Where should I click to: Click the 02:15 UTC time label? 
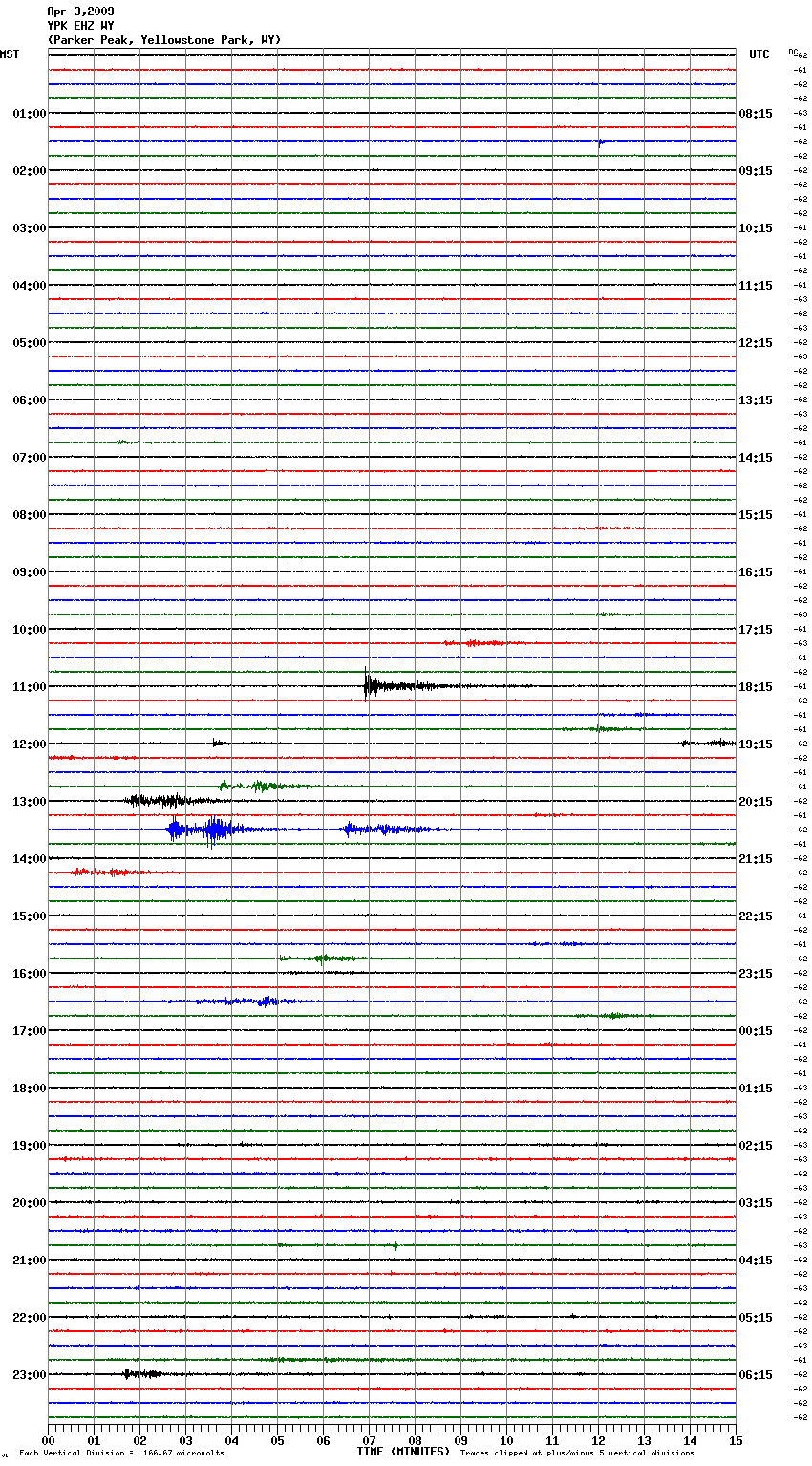coord(756,1146)
